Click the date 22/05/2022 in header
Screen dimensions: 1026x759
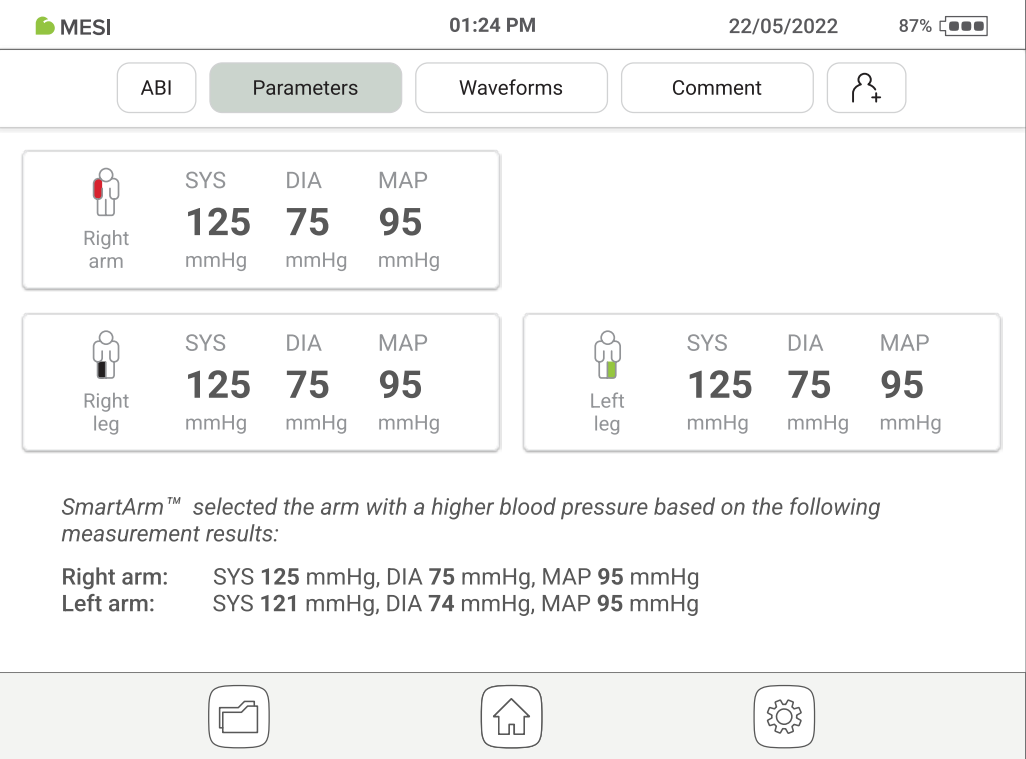(783, 27)
